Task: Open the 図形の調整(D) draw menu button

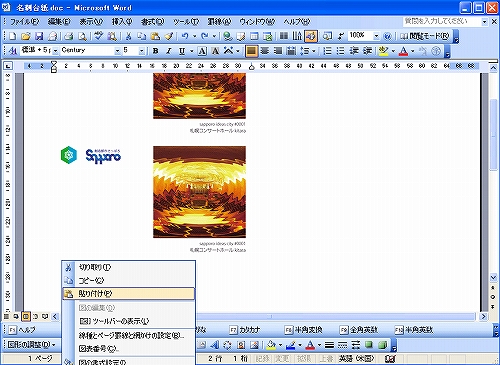Action: click(x=31, y=344)
